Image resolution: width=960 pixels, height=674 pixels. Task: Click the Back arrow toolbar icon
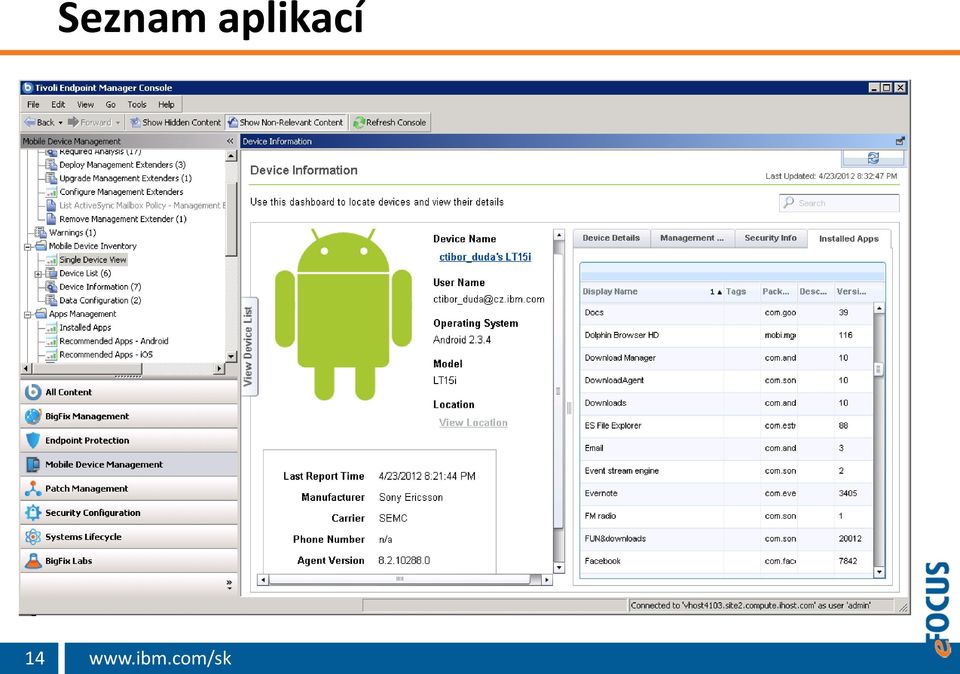pos(29,122)
